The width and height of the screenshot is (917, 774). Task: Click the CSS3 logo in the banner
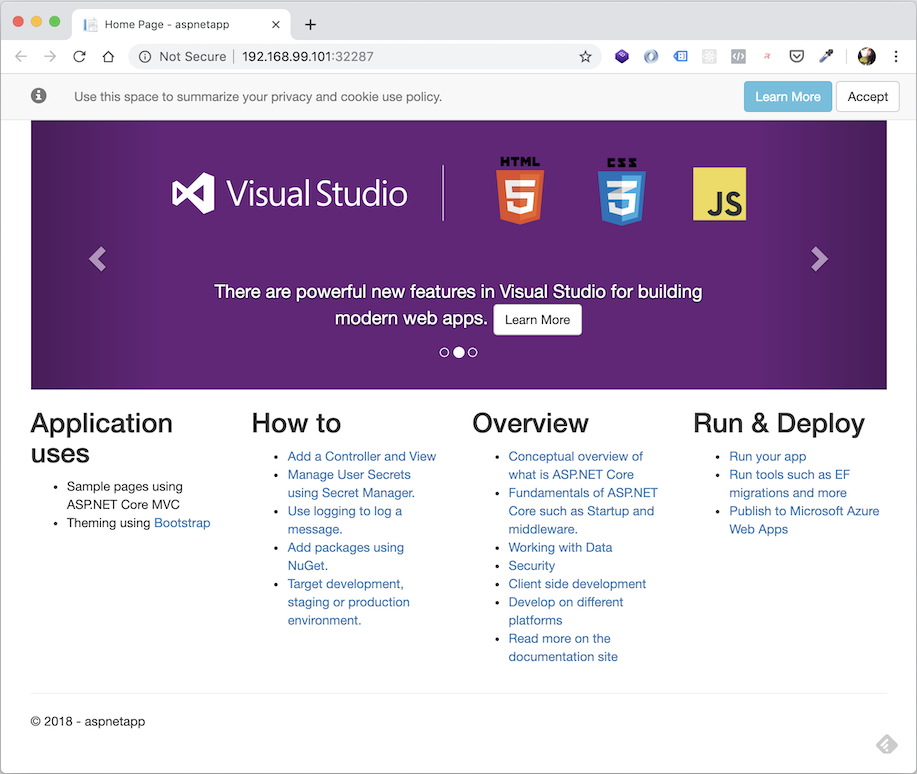click(622, 191)
